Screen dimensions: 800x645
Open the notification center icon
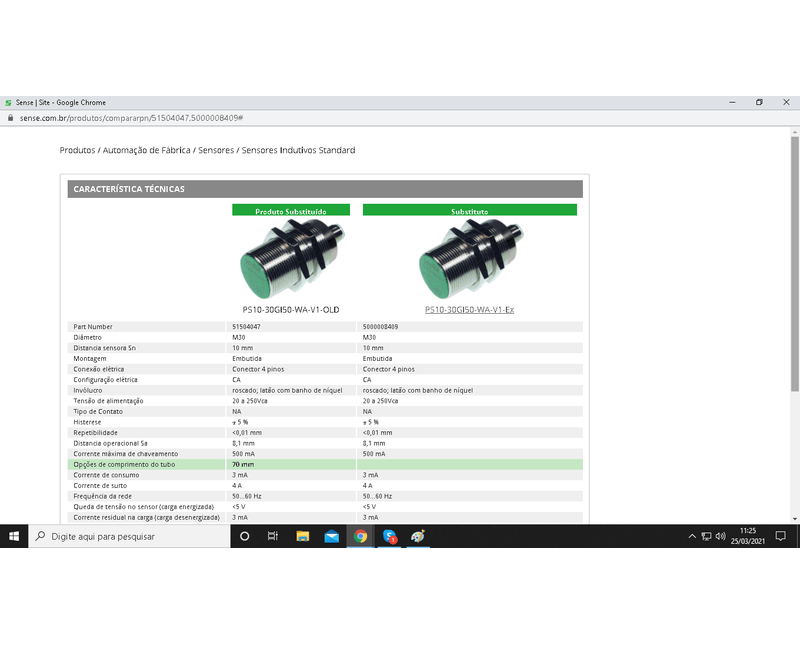pyautogui.click(x=785, y=536)
